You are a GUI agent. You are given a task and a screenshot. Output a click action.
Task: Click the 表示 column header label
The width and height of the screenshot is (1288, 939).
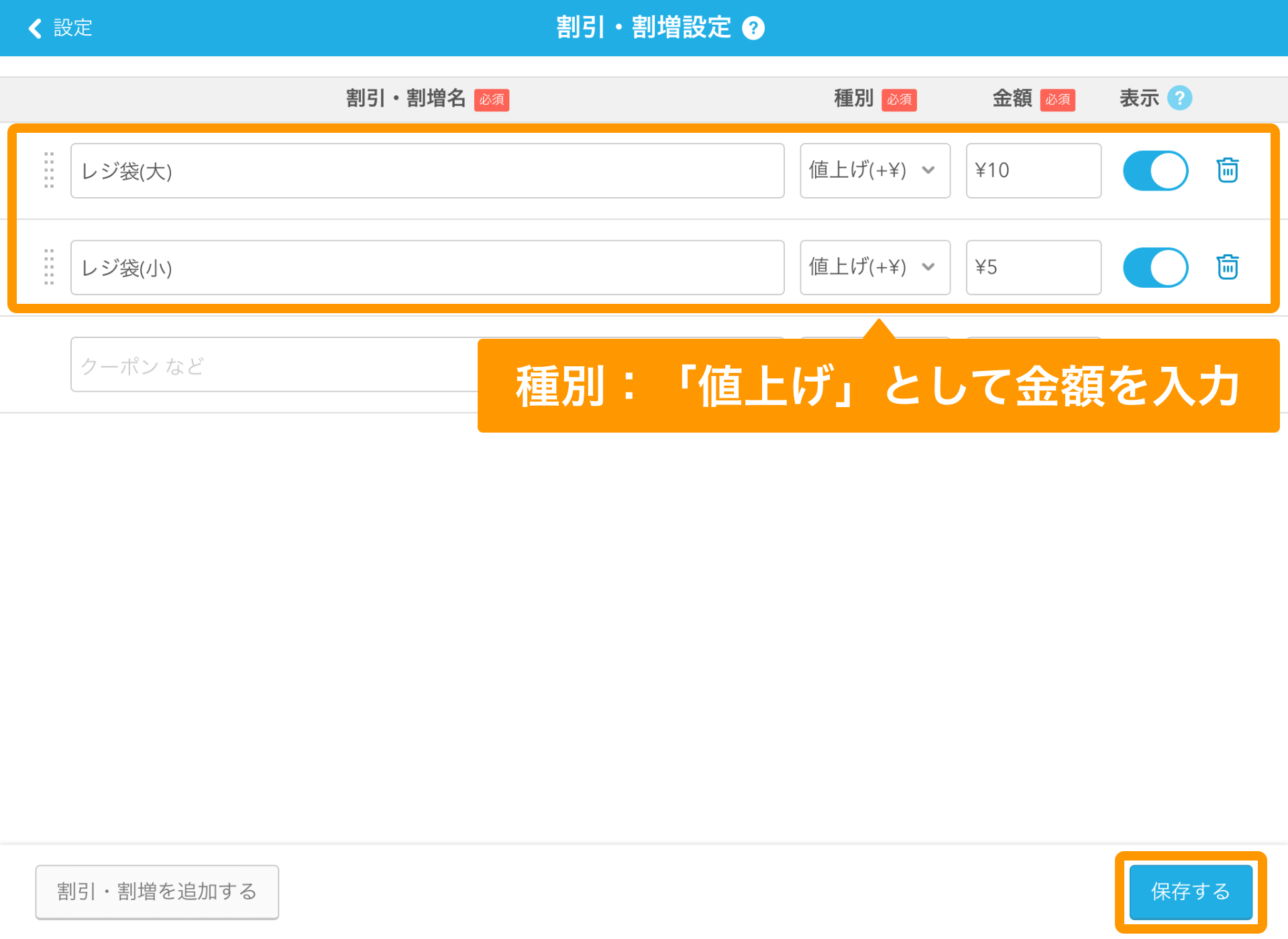[x=1139, y=99]
